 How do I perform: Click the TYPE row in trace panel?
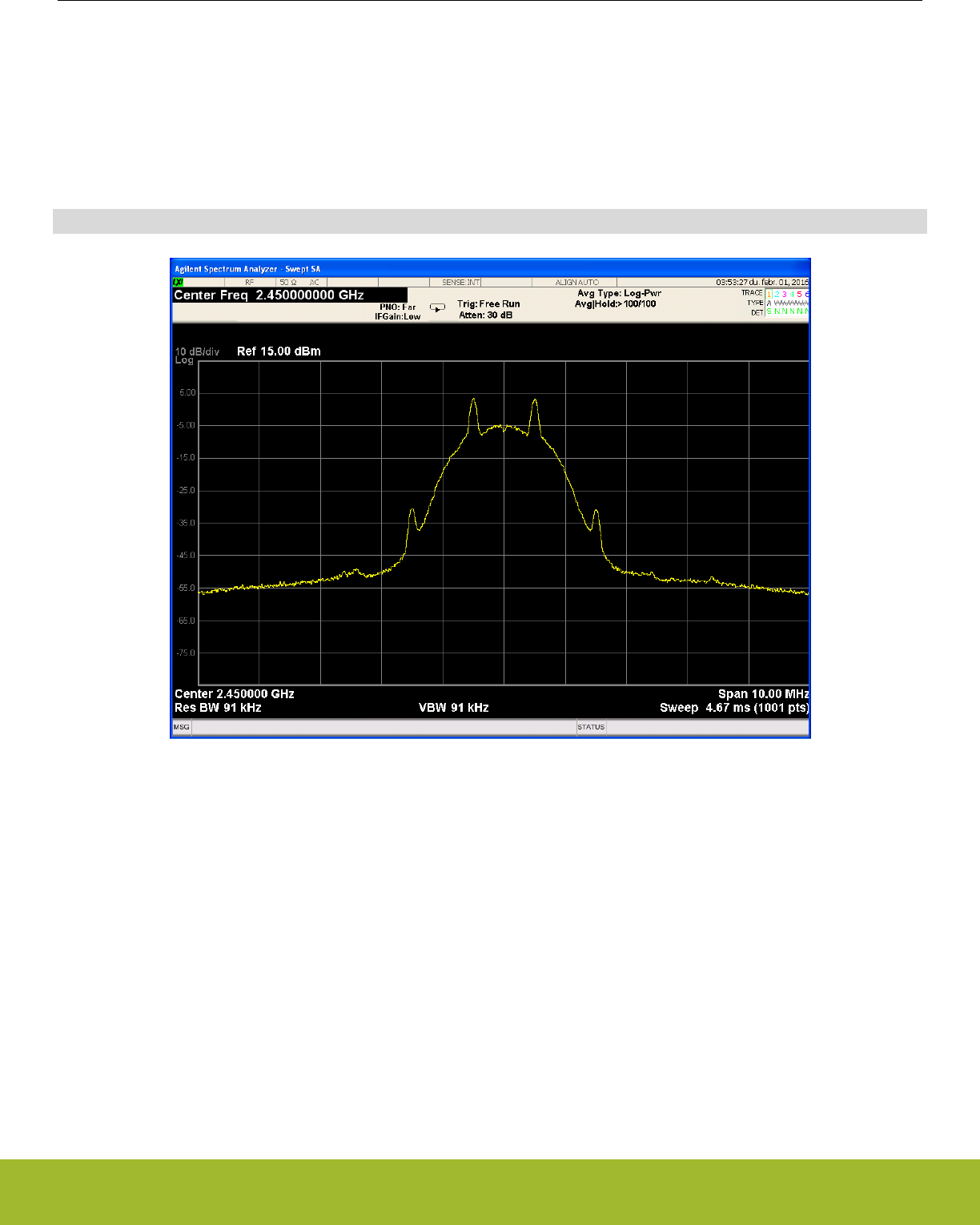pyautogui.click(x=778, y=303)
